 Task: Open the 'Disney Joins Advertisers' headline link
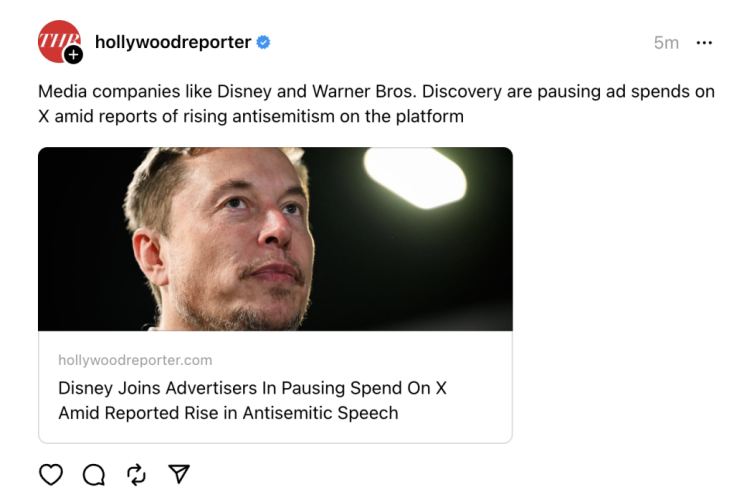(x=252, y=388)
